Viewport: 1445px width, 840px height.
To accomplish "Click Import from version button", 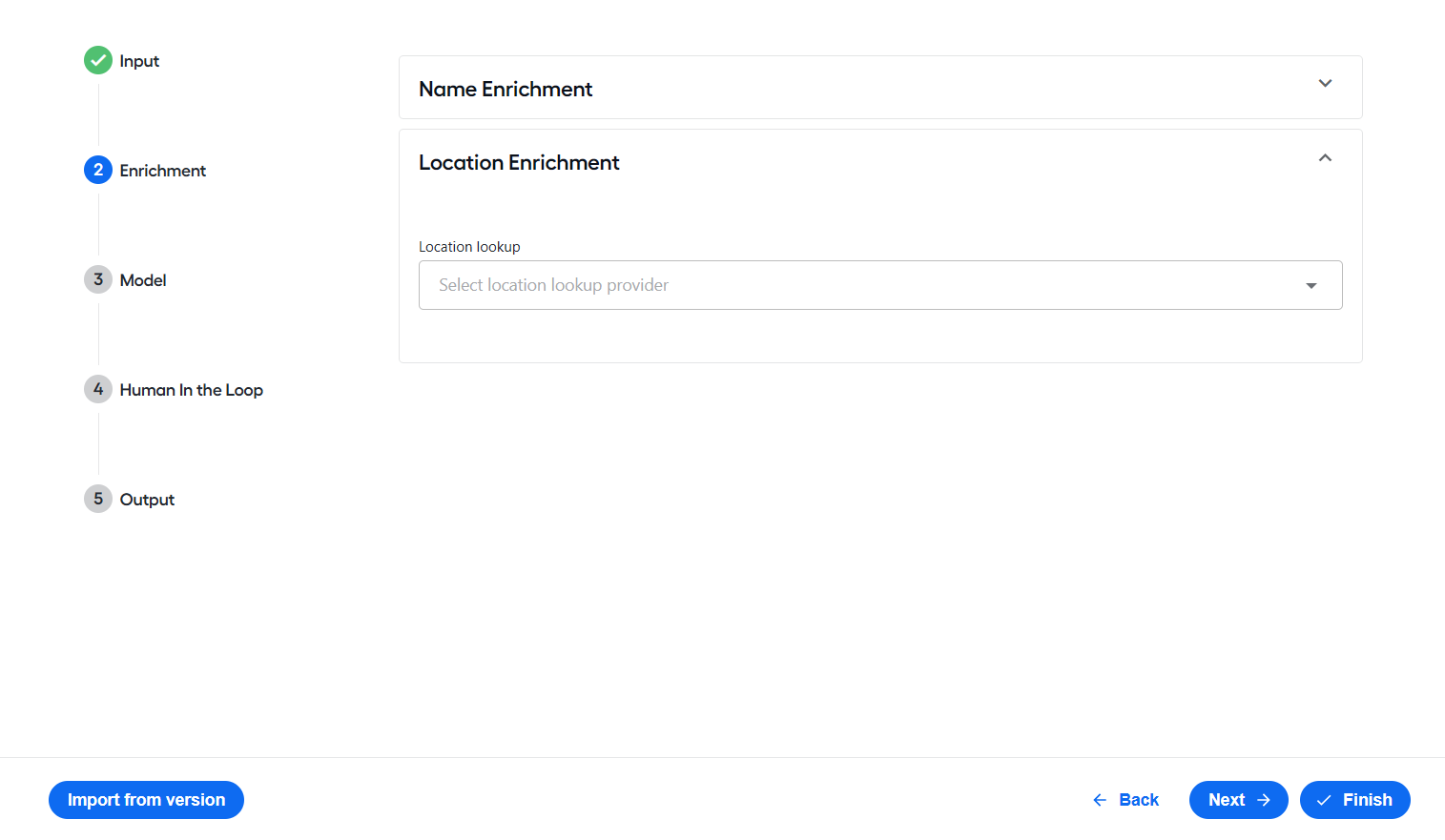I will coord(146,800).
